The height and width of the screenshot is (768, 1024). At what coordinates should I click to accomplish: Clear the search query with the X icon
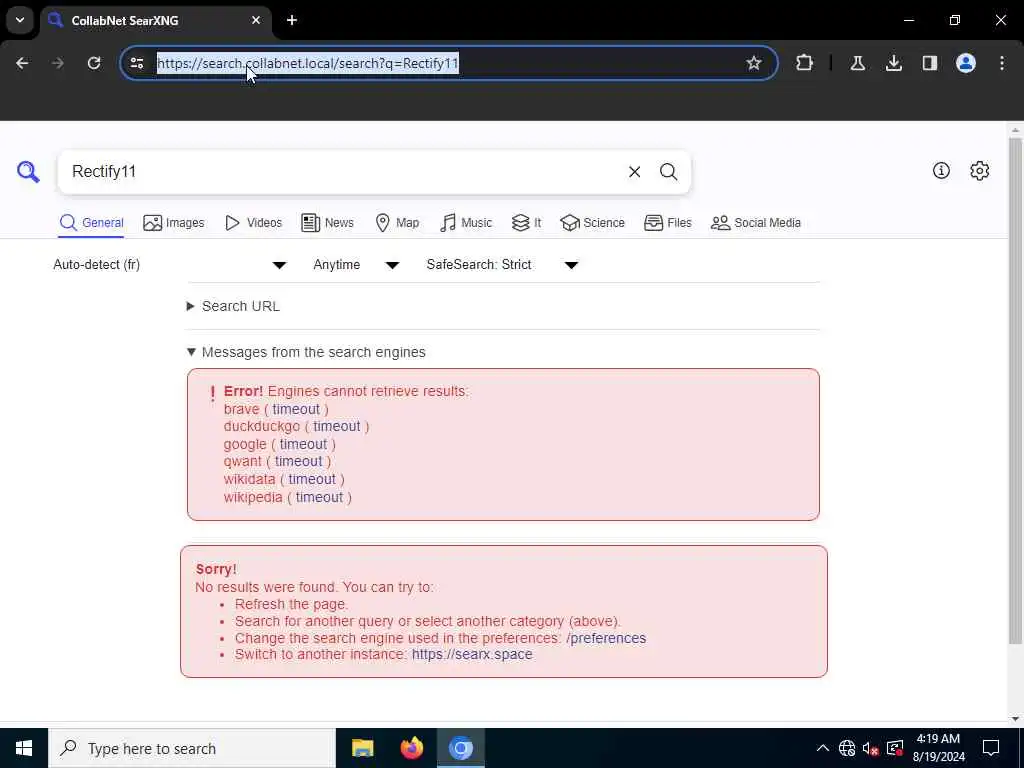(634, 172)
